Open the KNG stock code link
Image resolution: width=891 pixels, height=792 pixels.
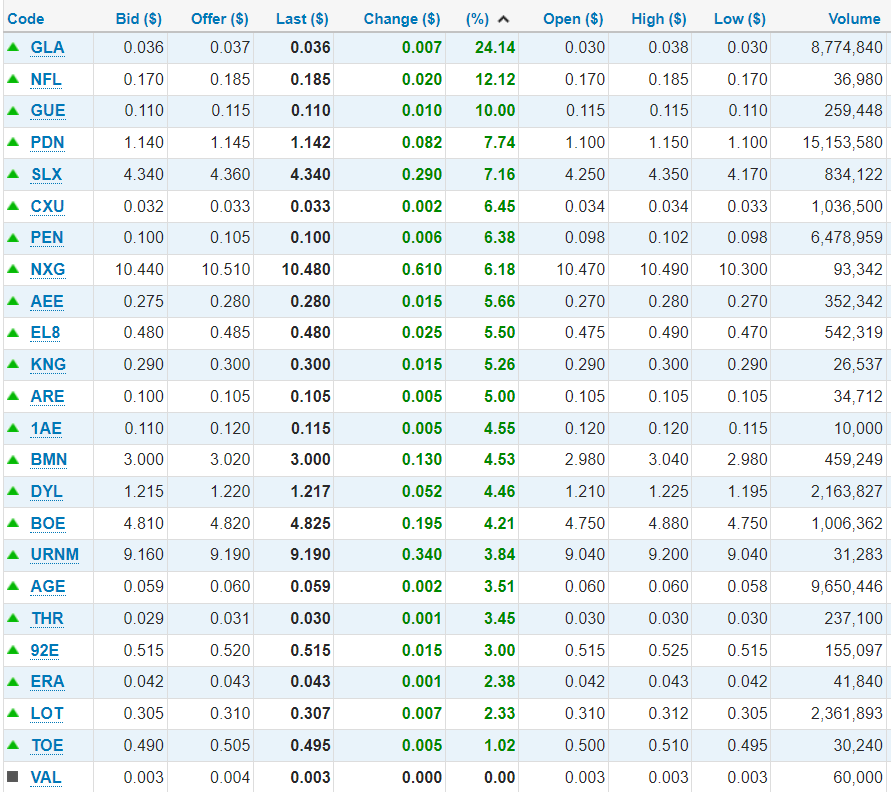[x=48, y=364]
